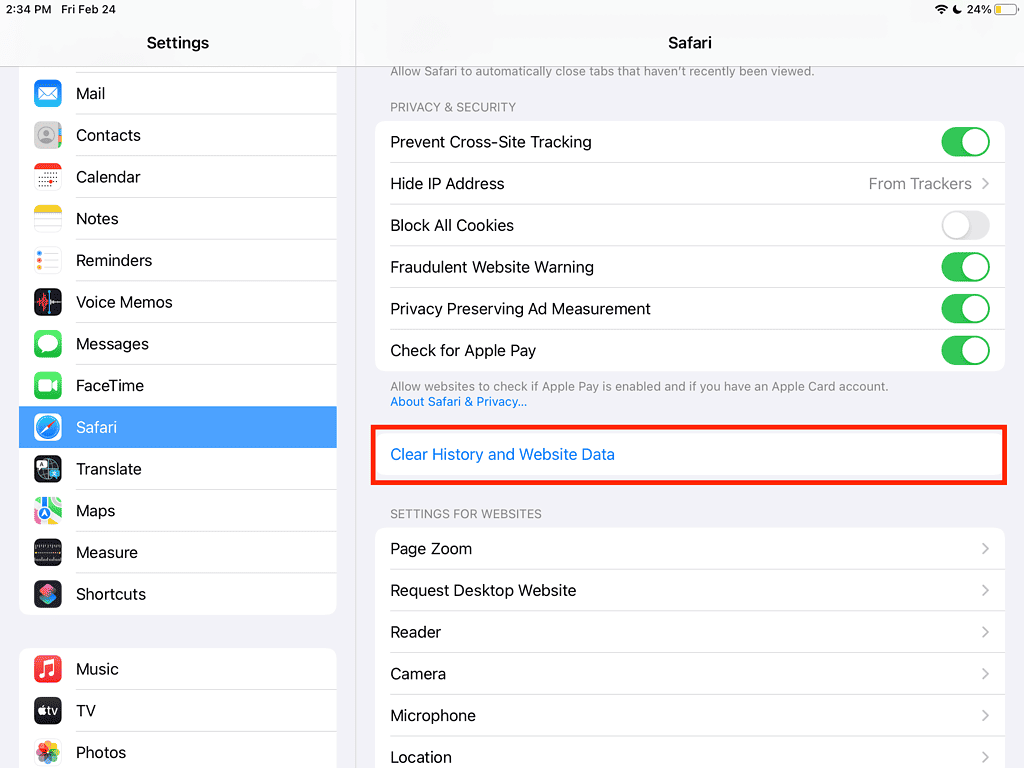Open the Page Zoom row label
The width and height of the screenshot is (1024, 768).
pos(431,549)
